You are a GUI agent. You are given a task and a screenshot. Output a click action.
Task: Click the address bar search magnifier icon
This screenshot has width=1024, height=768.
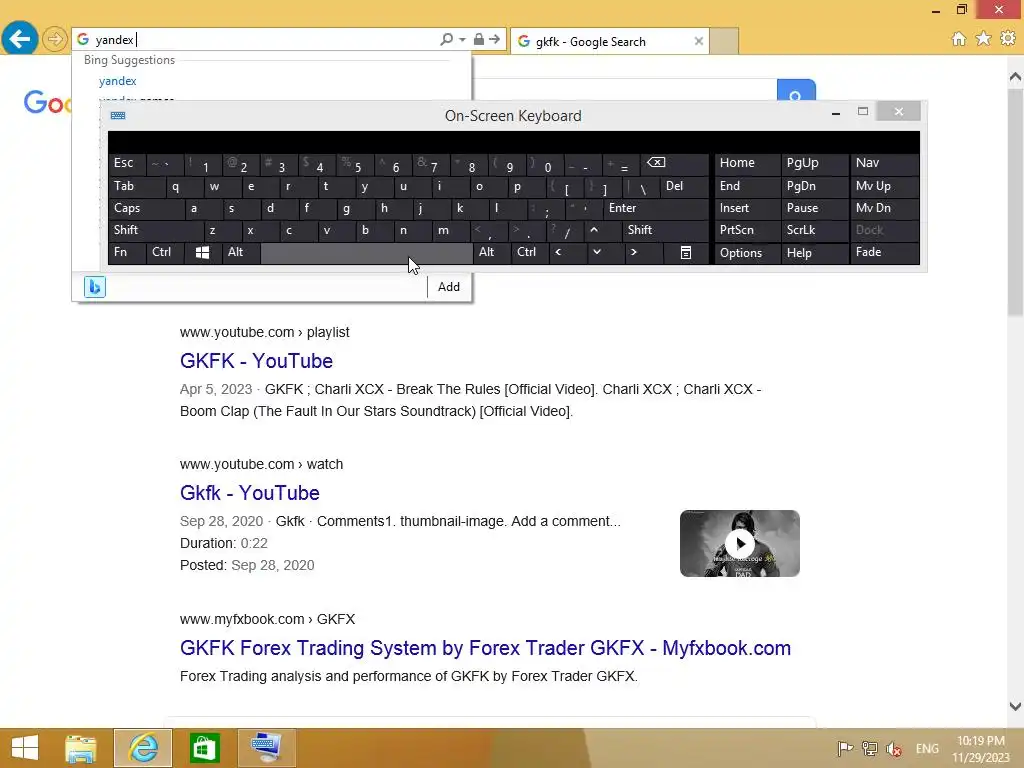tap(446, 39)
